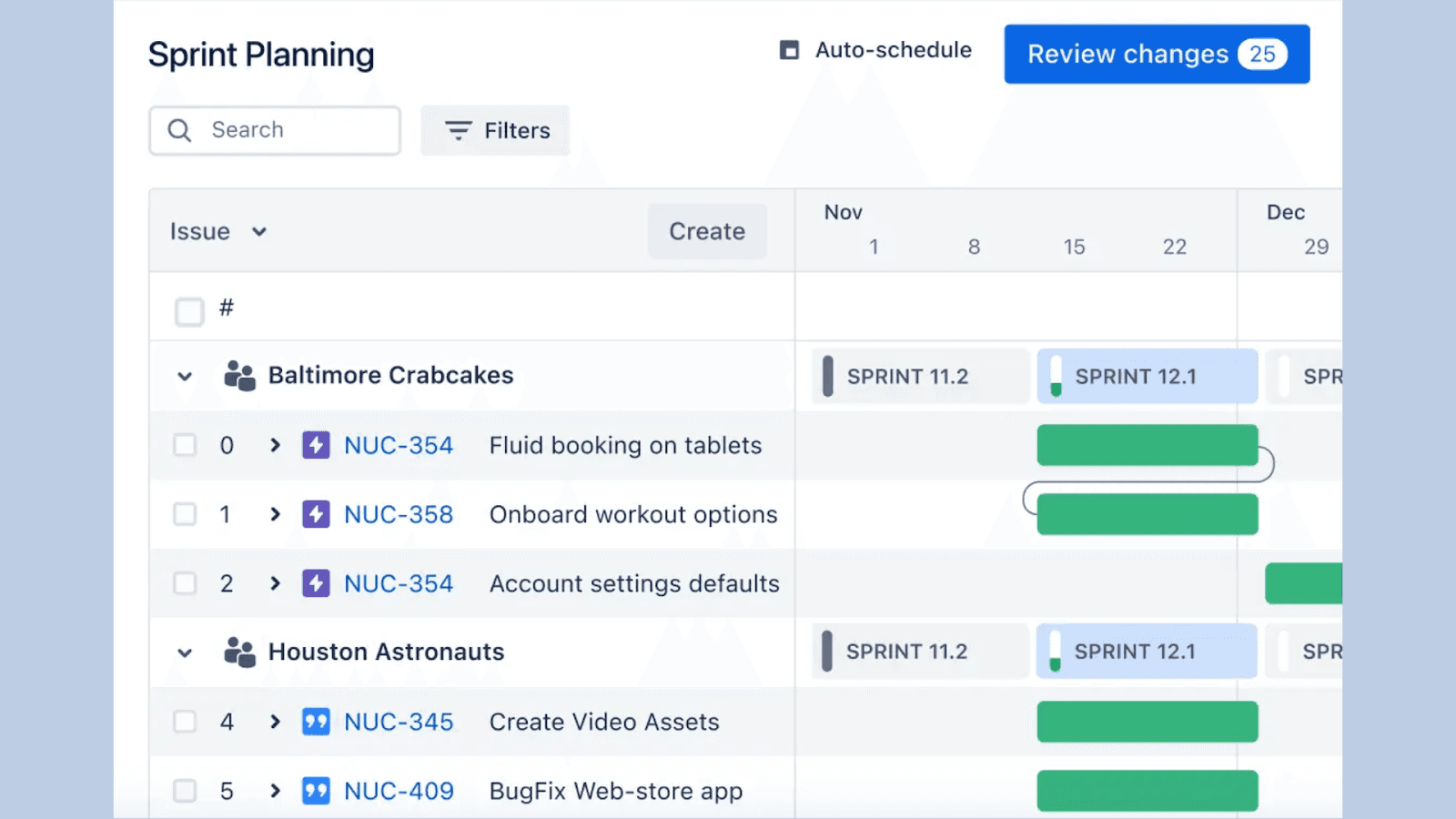This screenshot has width=1456, height=819.
Task: Collapse the Houston Astronauts team group
Action: tap(185, 652)
